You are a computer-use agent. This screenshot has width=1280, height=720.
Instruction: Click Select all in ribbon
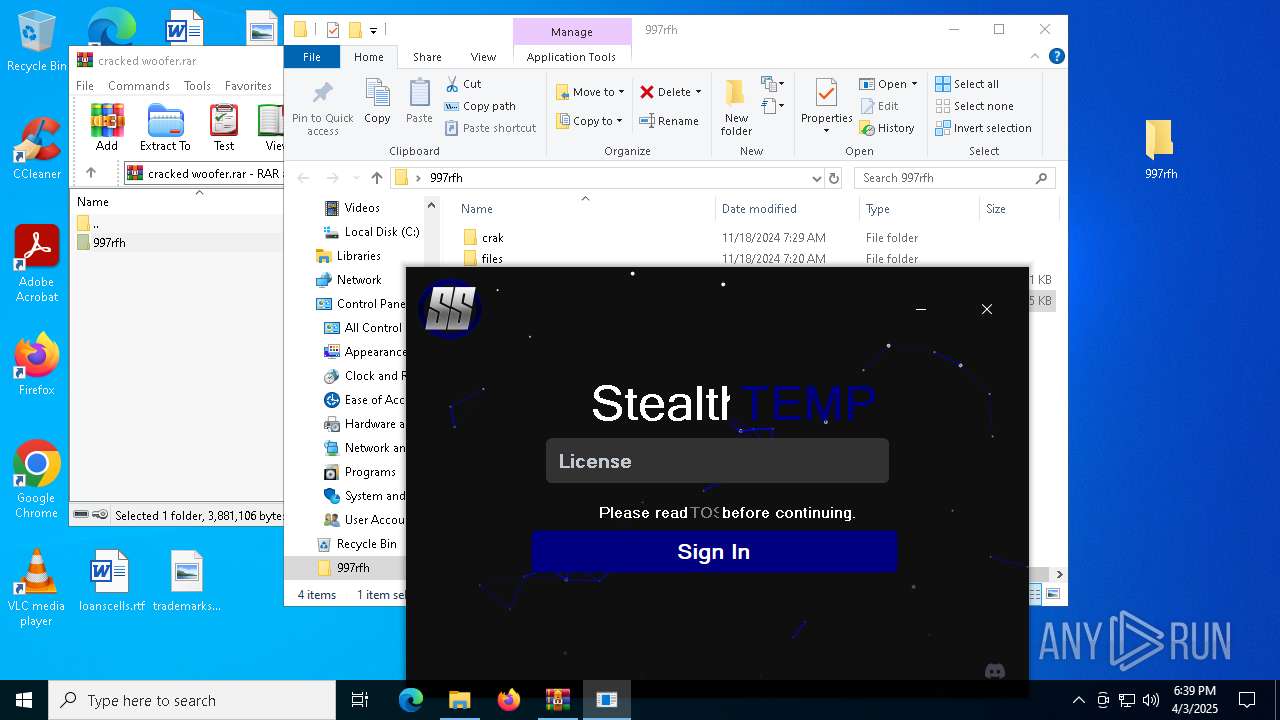[967, 84]
